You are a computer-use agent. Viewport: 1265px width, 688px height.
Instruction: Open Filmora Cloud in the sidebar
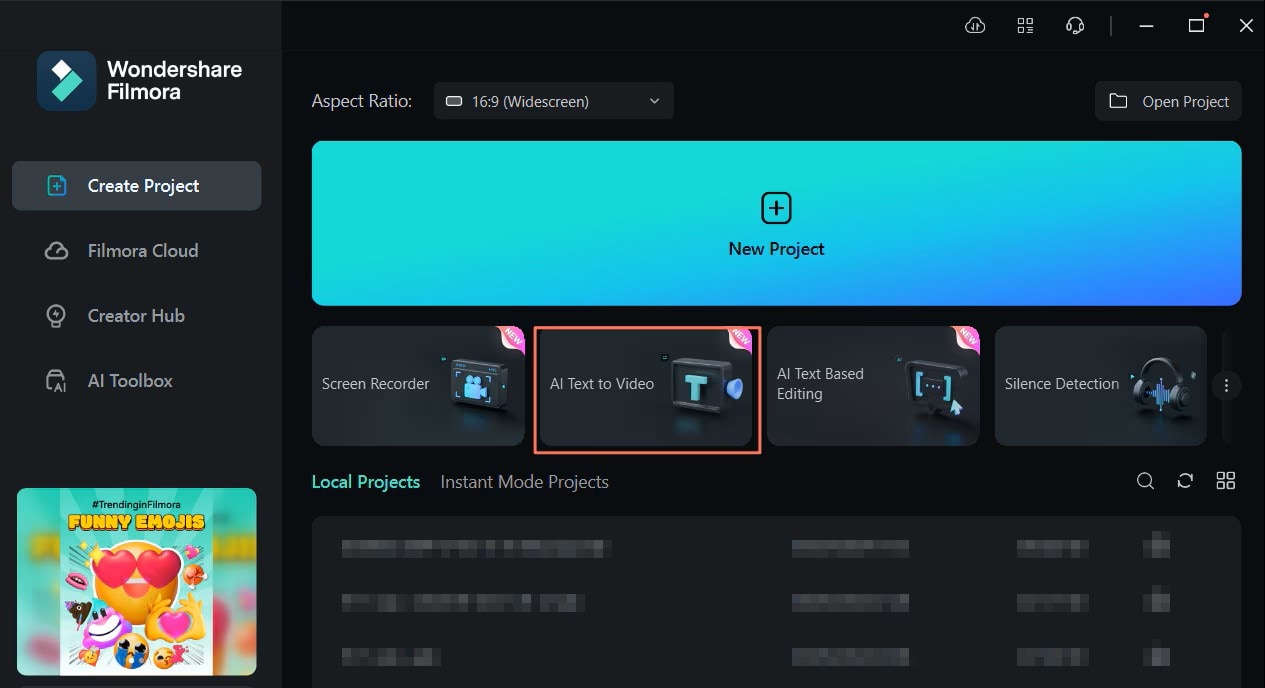[x=137, y=251]
